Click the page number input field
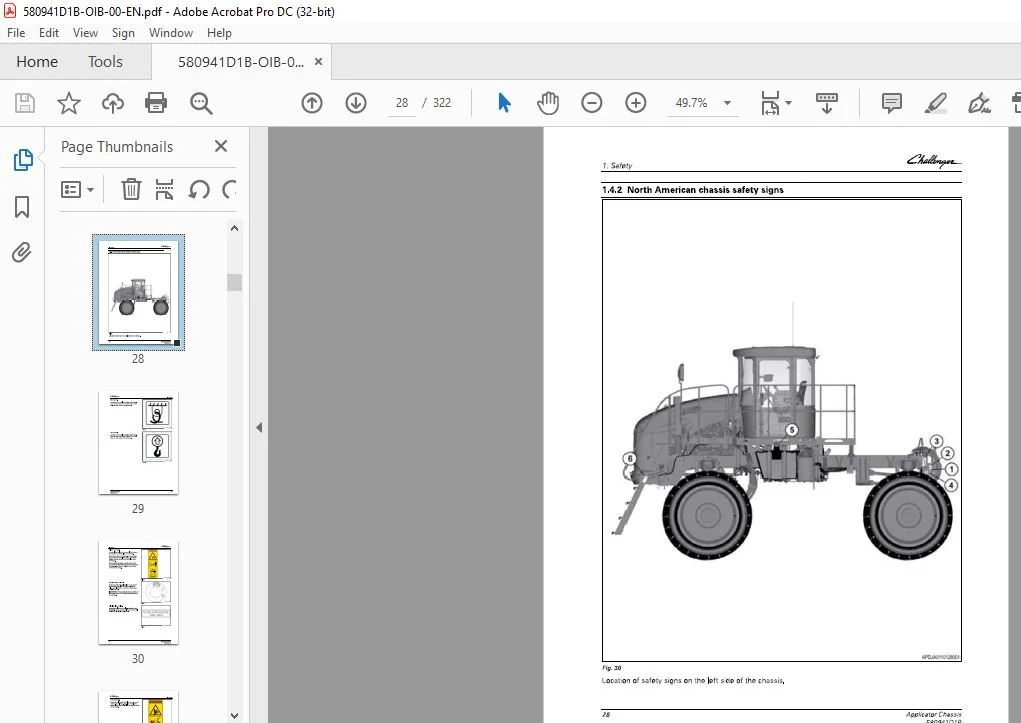The height and width of the screenshot is (723, 1021). (402, 103)
